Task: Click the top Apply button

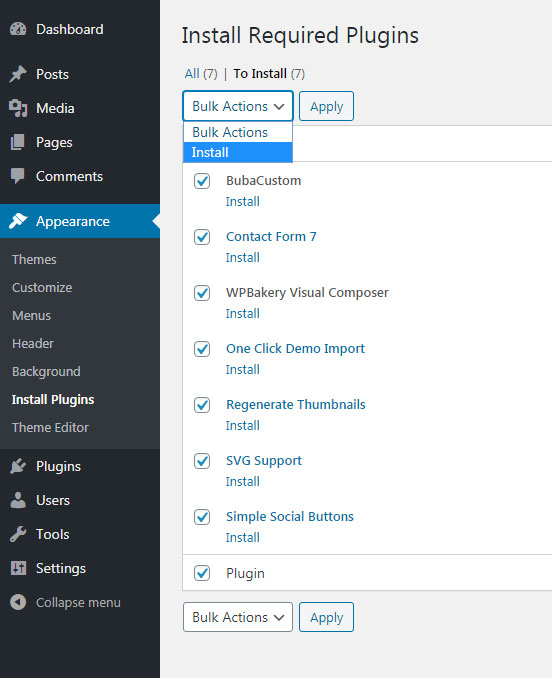Action: (x=326, y=106)
